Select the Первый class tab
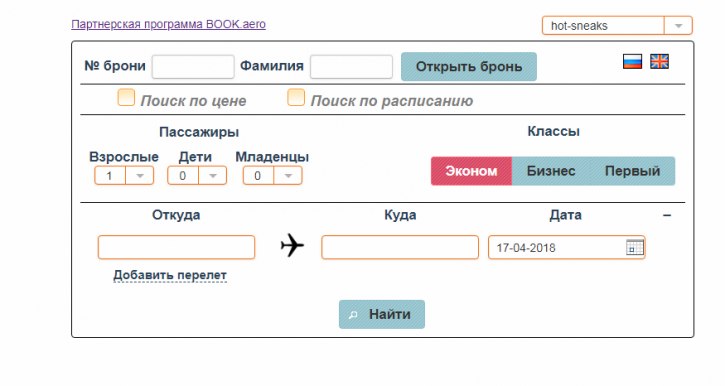Viewport: 725px width, 386px height. [633, 171]
